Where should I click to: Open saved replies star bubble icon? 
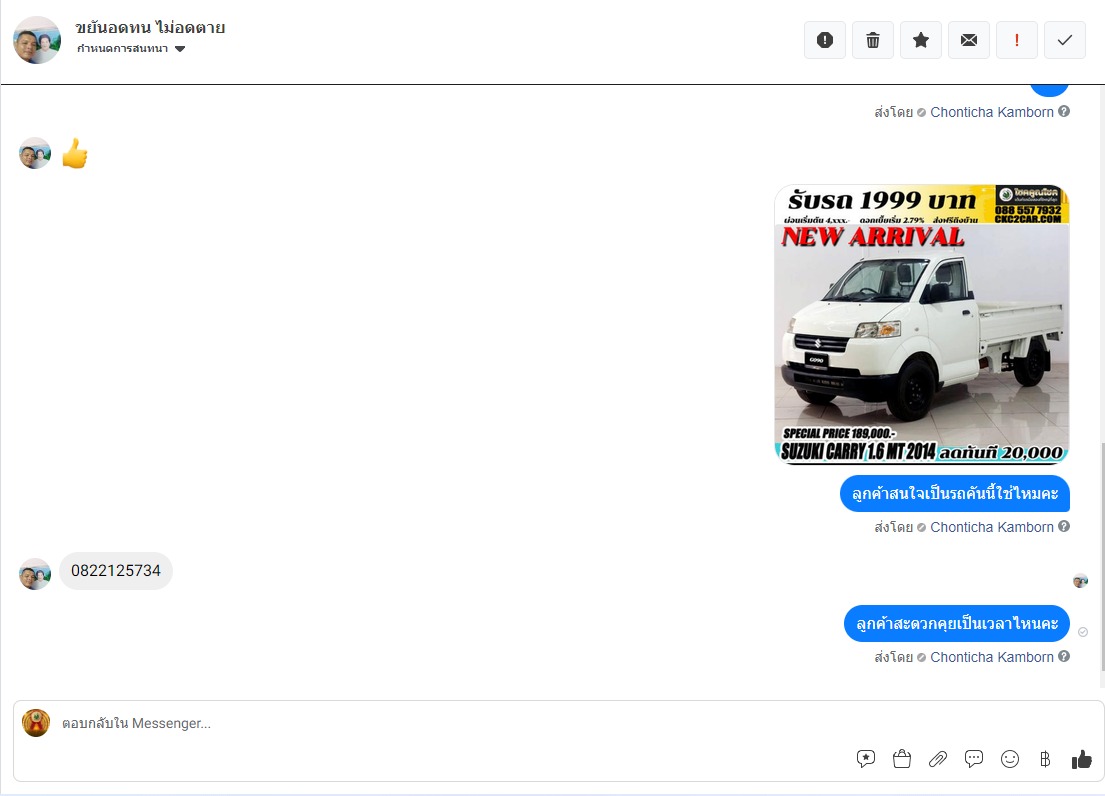[865, 759]
